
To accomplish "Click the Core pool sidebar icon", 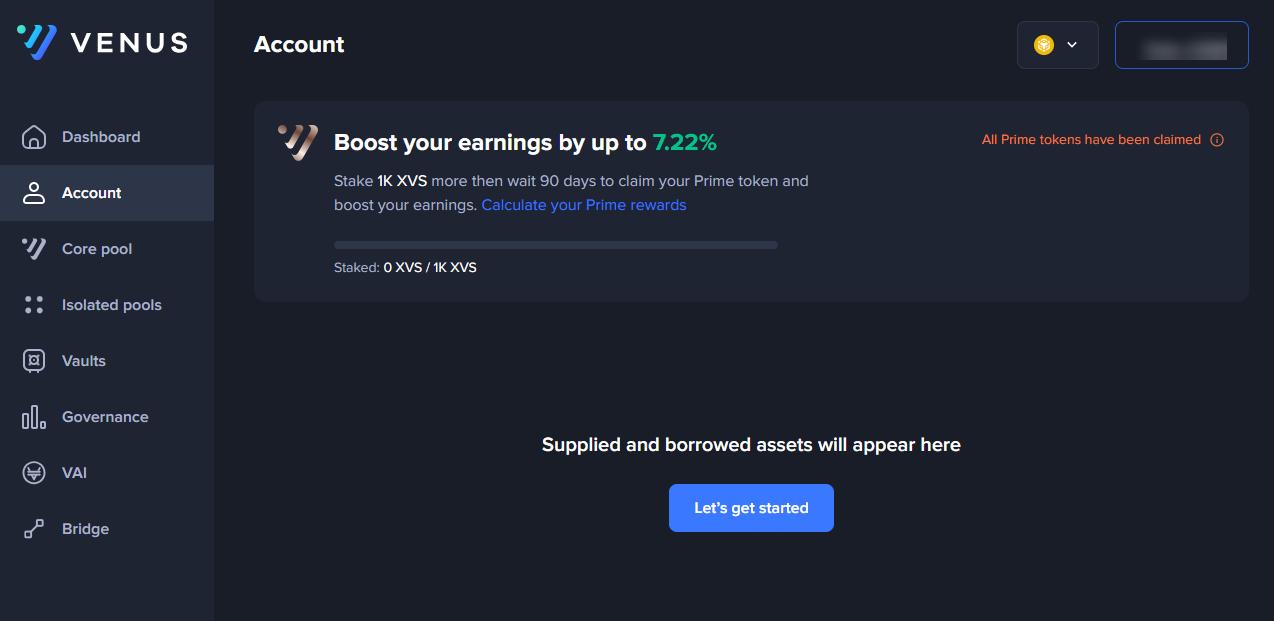I will tap(34, 249).
